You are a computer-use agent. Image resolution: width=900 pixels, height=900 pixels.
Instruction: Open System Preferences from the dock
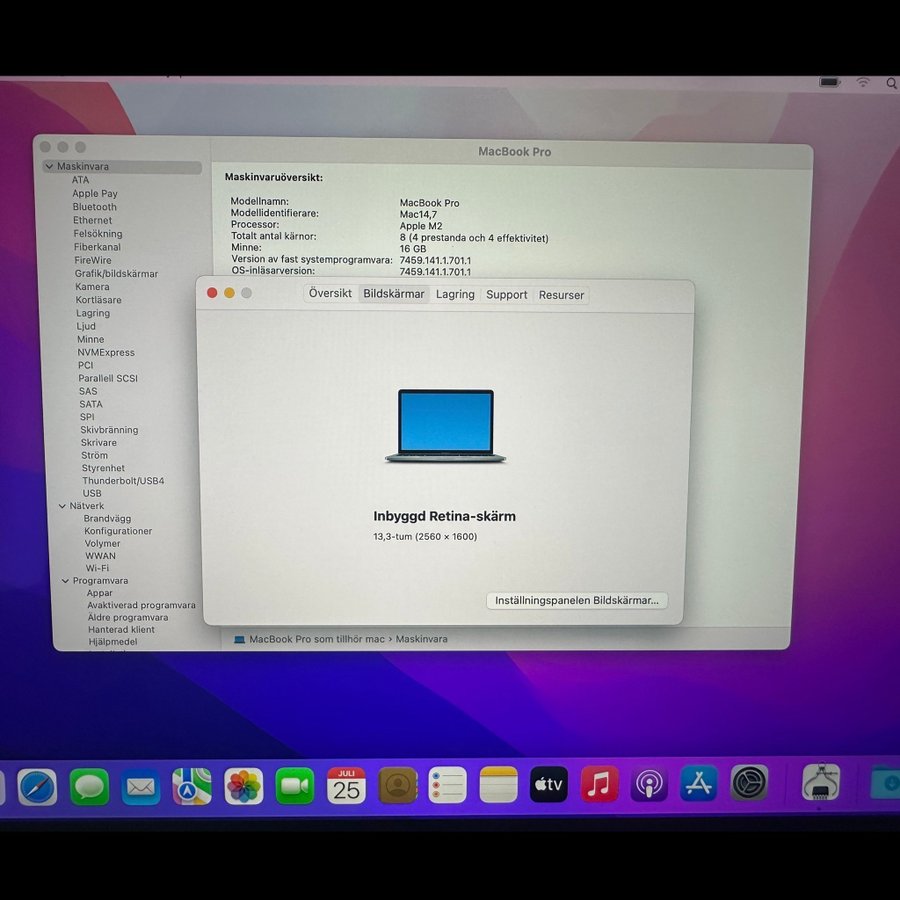[749, 782]
